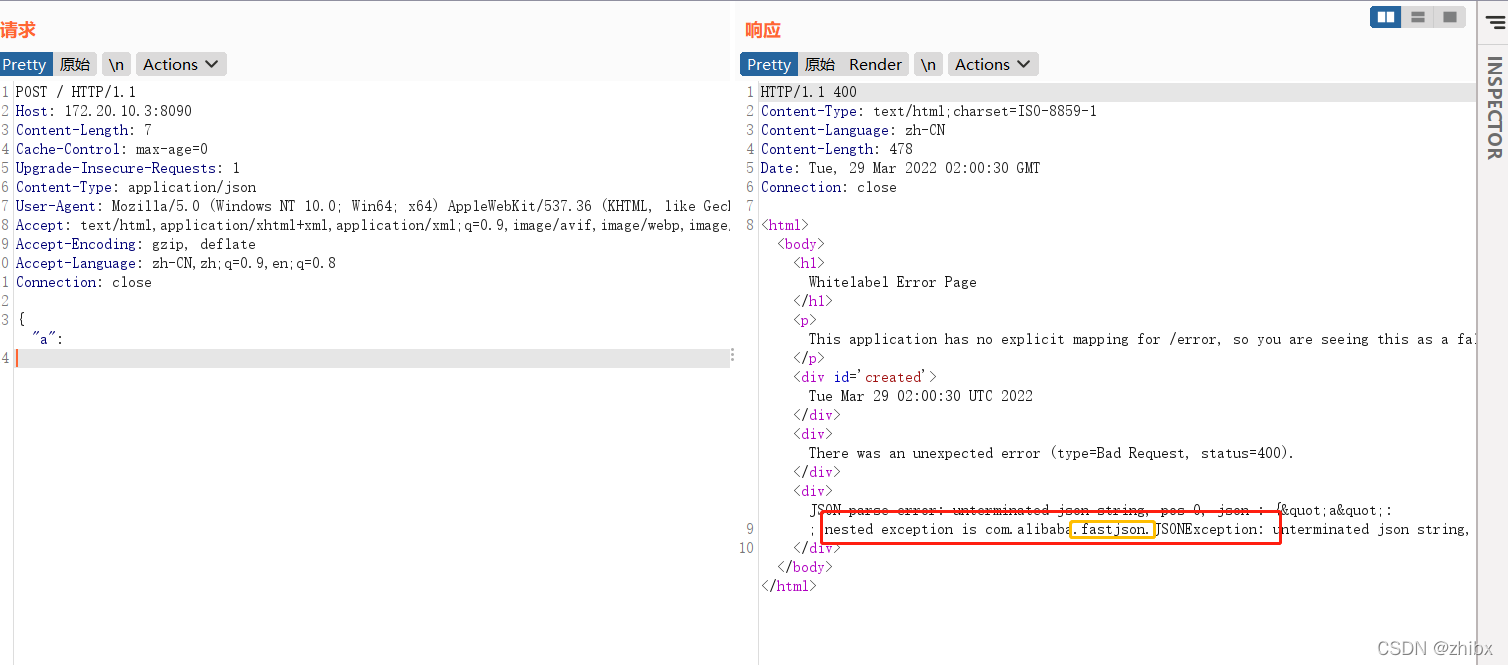Click 'There was an unexpected error' line
The width and height of the screenshot is (1508, 665).
click(1052, 453)
